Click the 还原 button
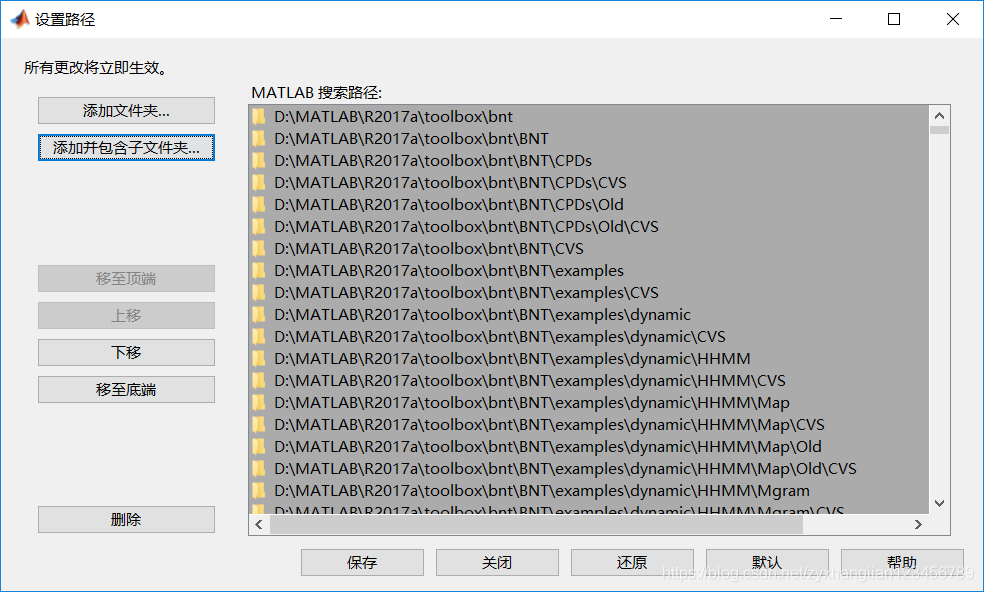984x592 pixels. click(632, 562)
